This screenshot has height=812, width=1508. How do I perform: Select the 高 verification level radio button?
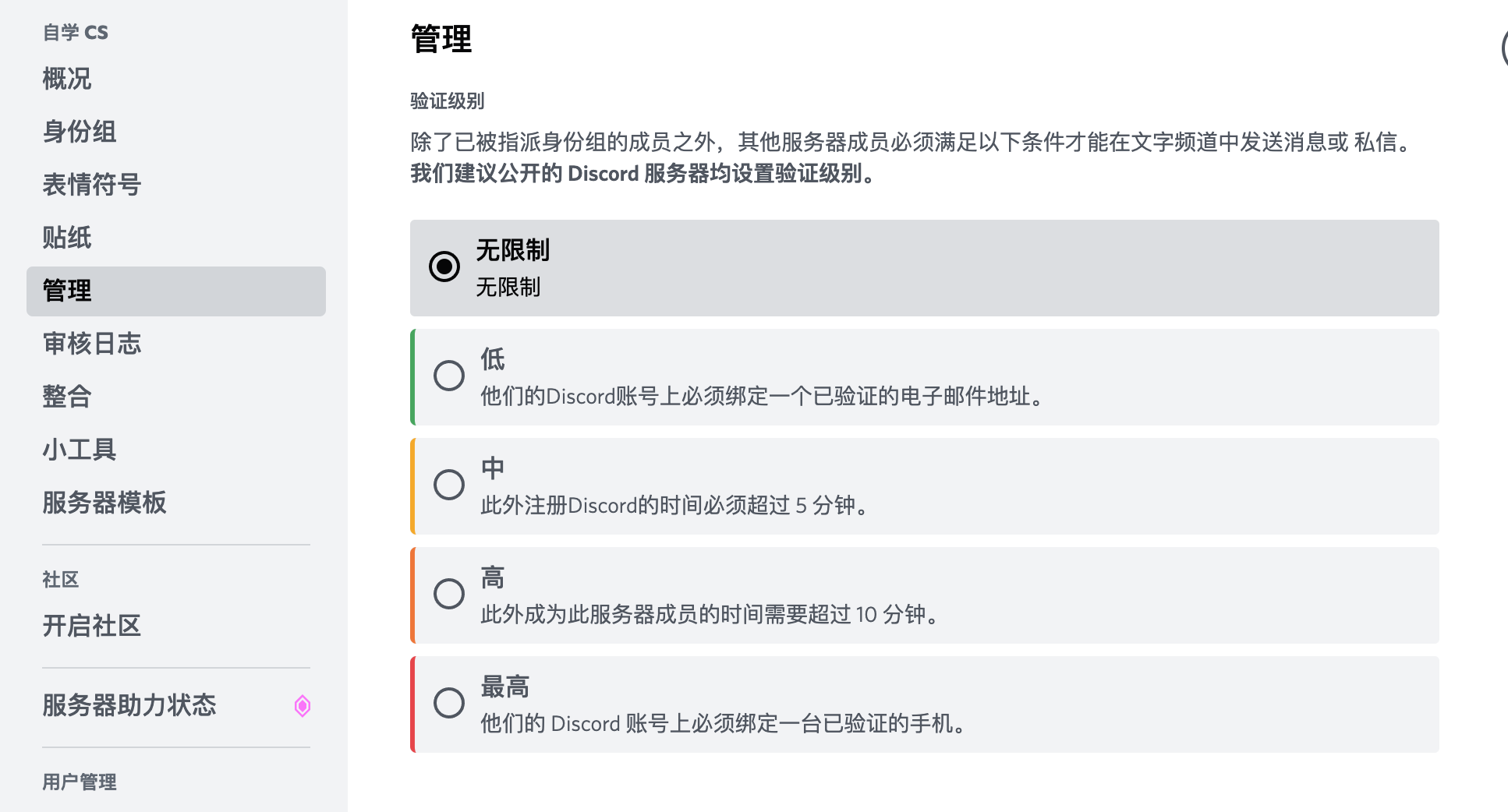tap(449, 594)
